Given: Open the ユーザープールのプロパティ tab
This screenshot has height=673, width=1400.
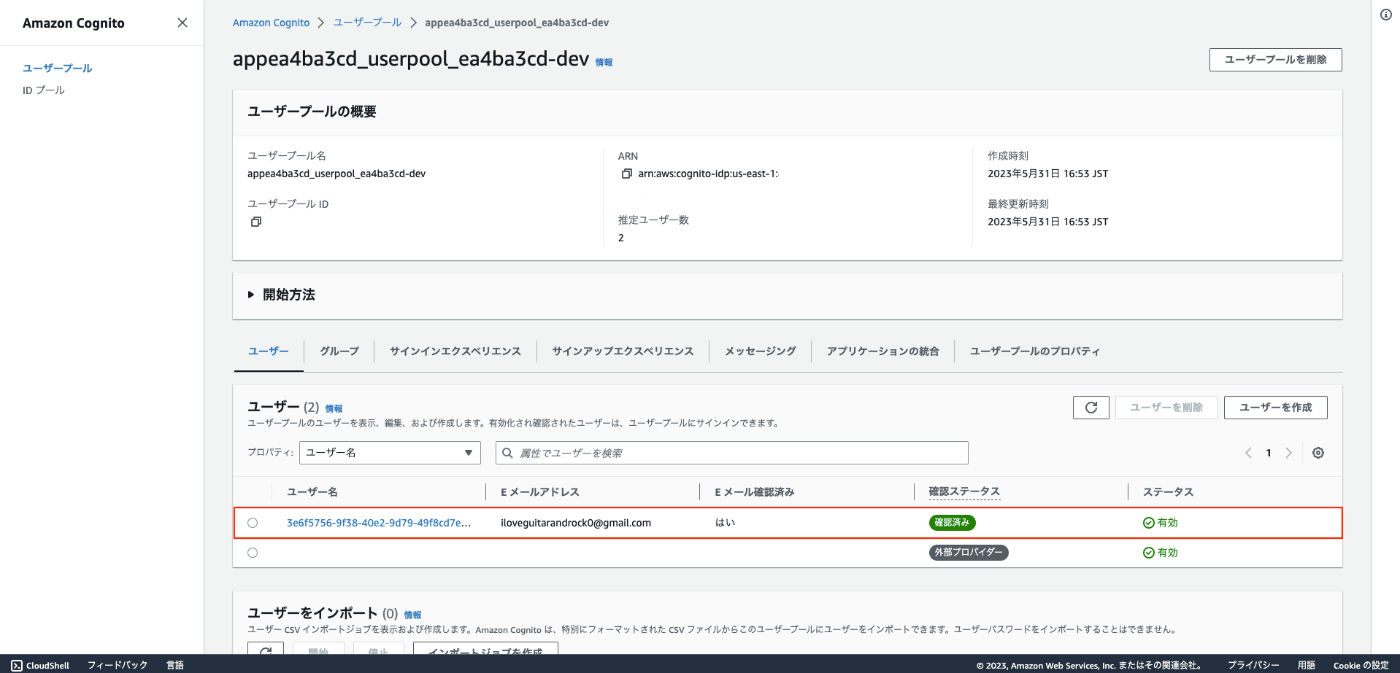Looking at the screenshot, I should point(1035,351).
